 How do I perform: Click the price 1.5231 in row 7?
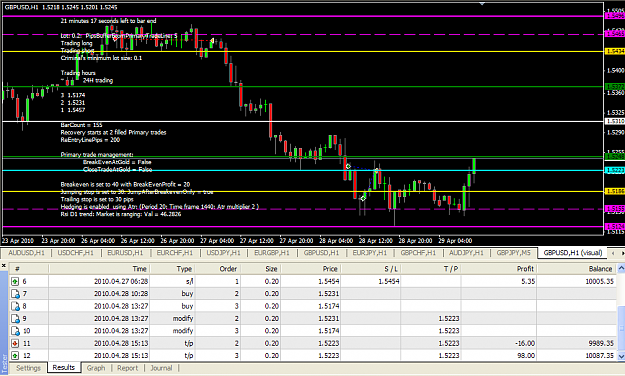[328, 294]
